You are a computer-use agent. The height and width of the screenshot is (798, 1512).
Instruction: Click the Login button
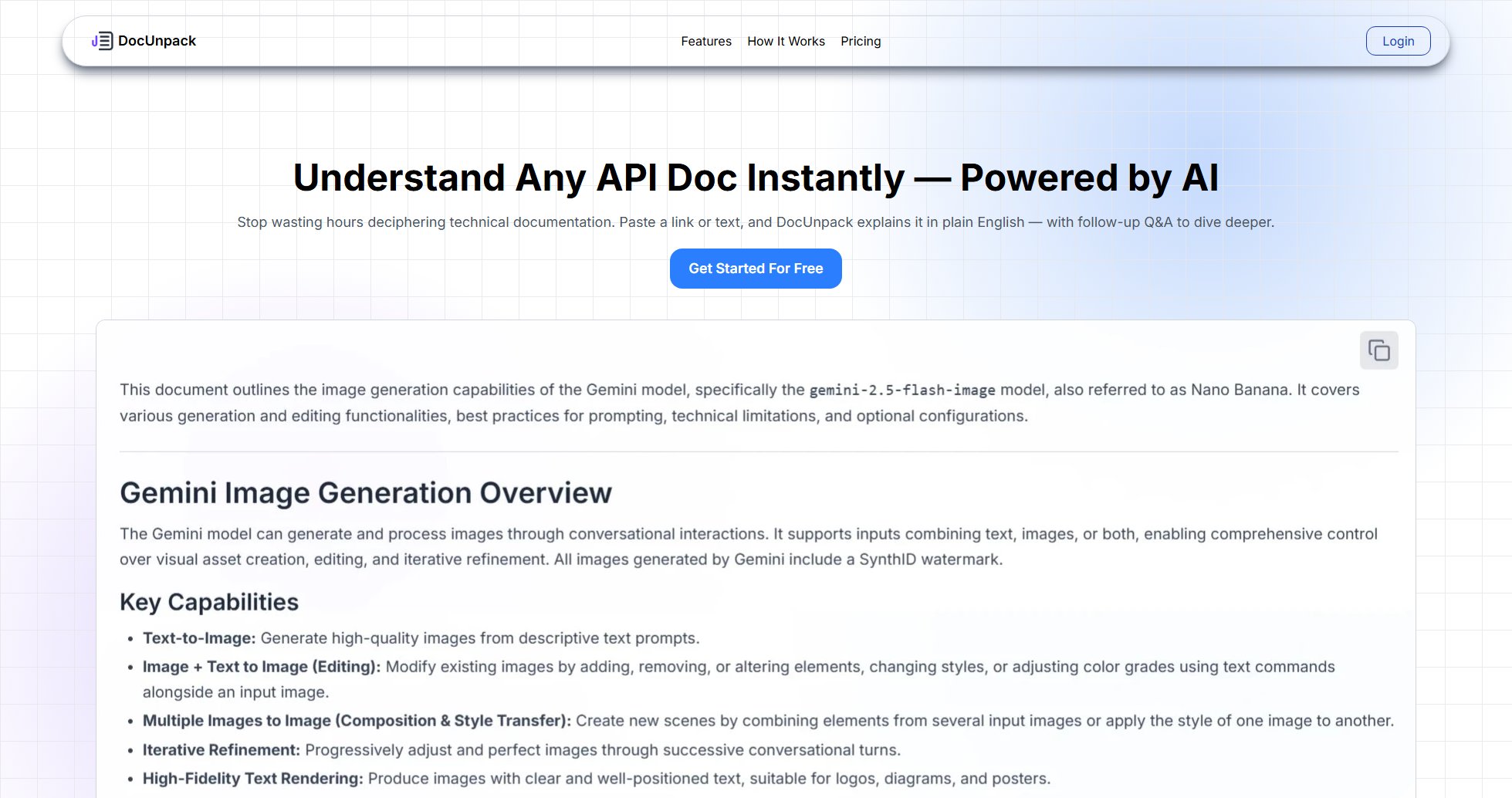1398,40
